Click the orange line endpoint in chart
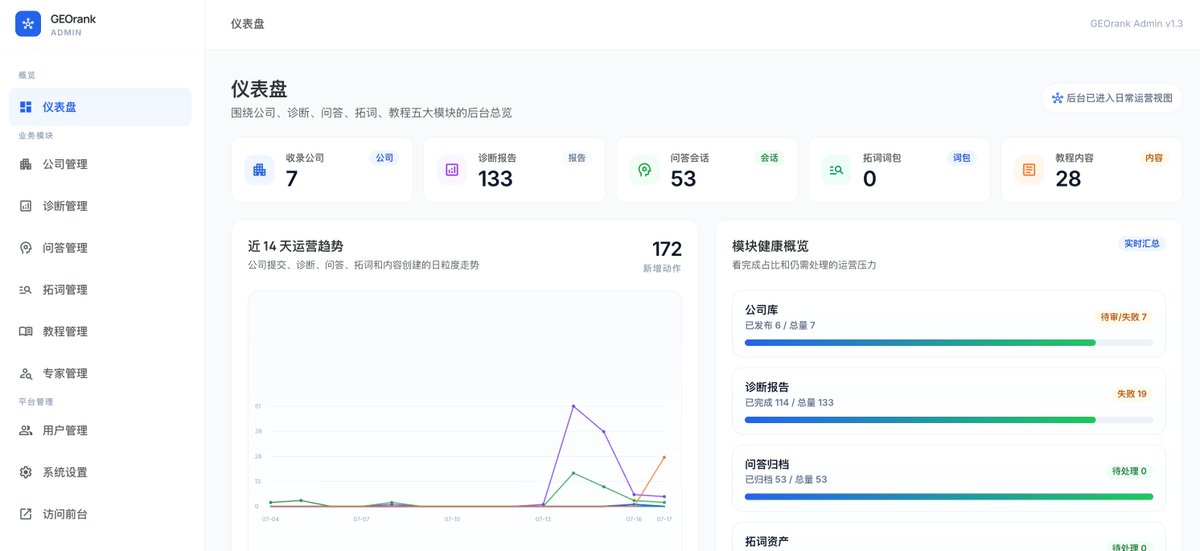This screenshot has height=551, width=1200. pyautogui.click(x=664, y=457)
